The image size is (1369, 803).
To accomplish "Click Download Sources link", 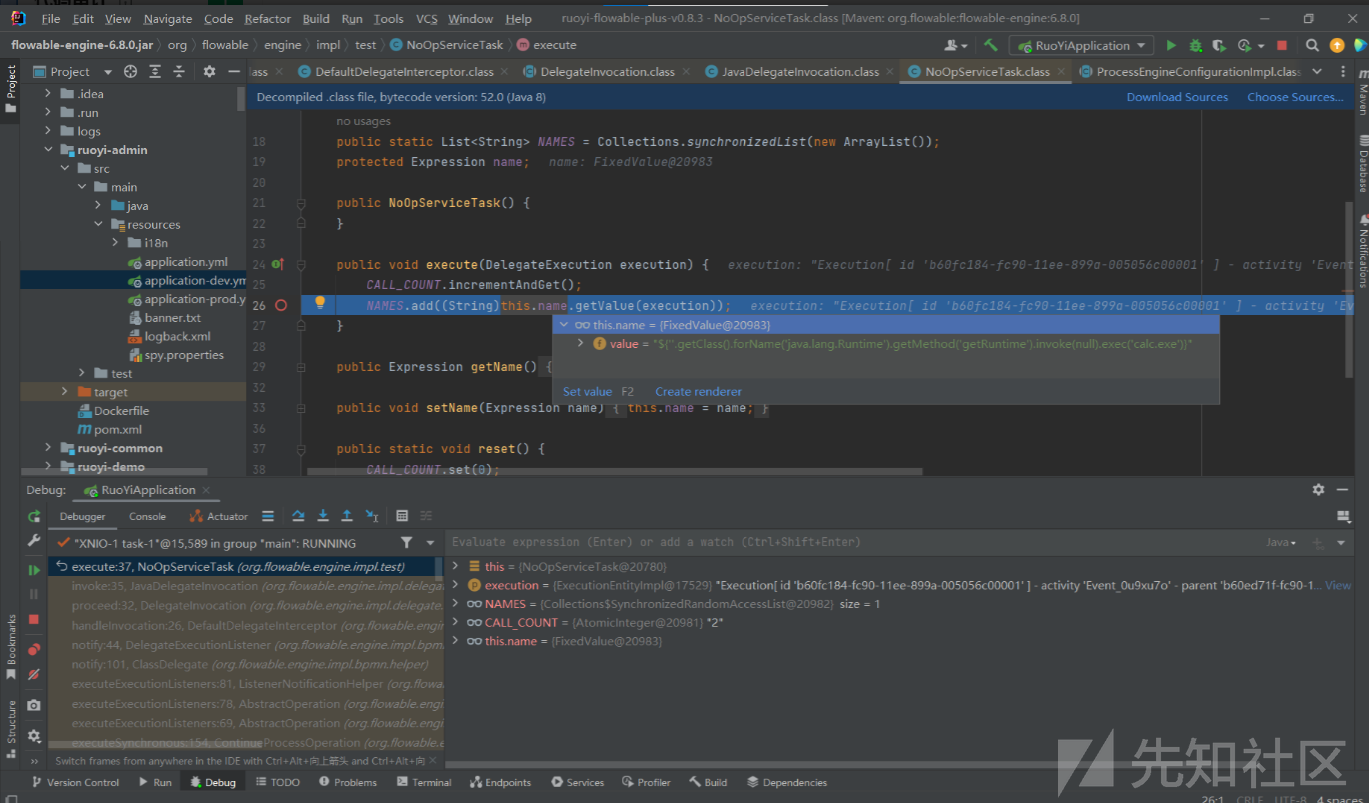I will pos(1177,97).
